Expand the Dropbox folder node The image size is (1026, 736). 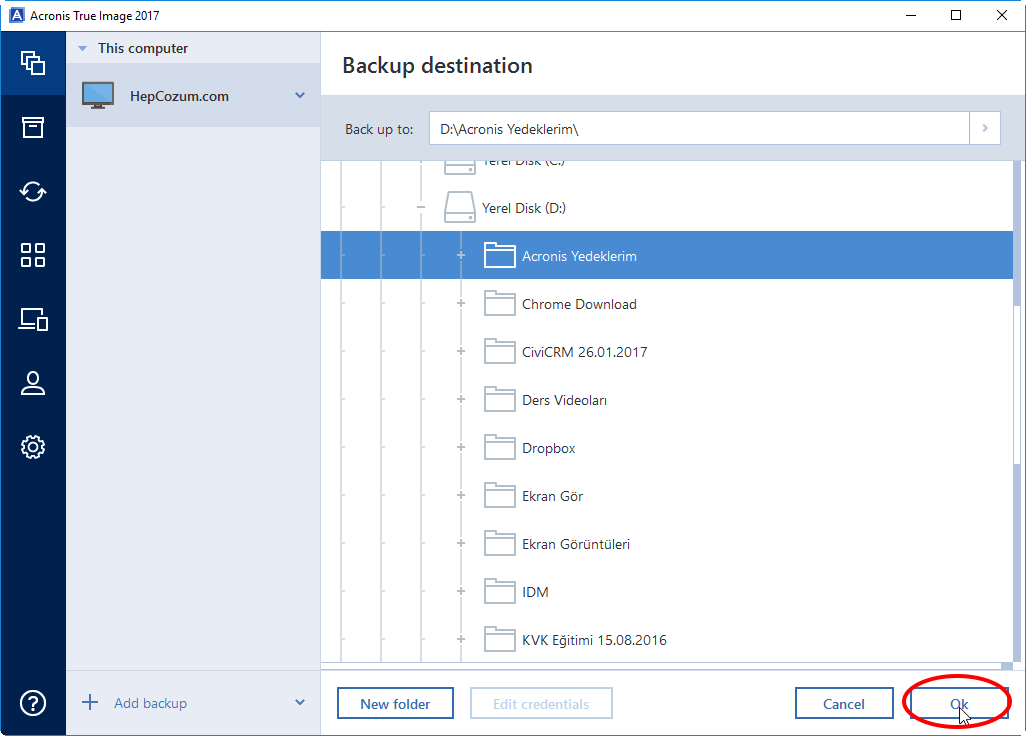coord(461,447)
